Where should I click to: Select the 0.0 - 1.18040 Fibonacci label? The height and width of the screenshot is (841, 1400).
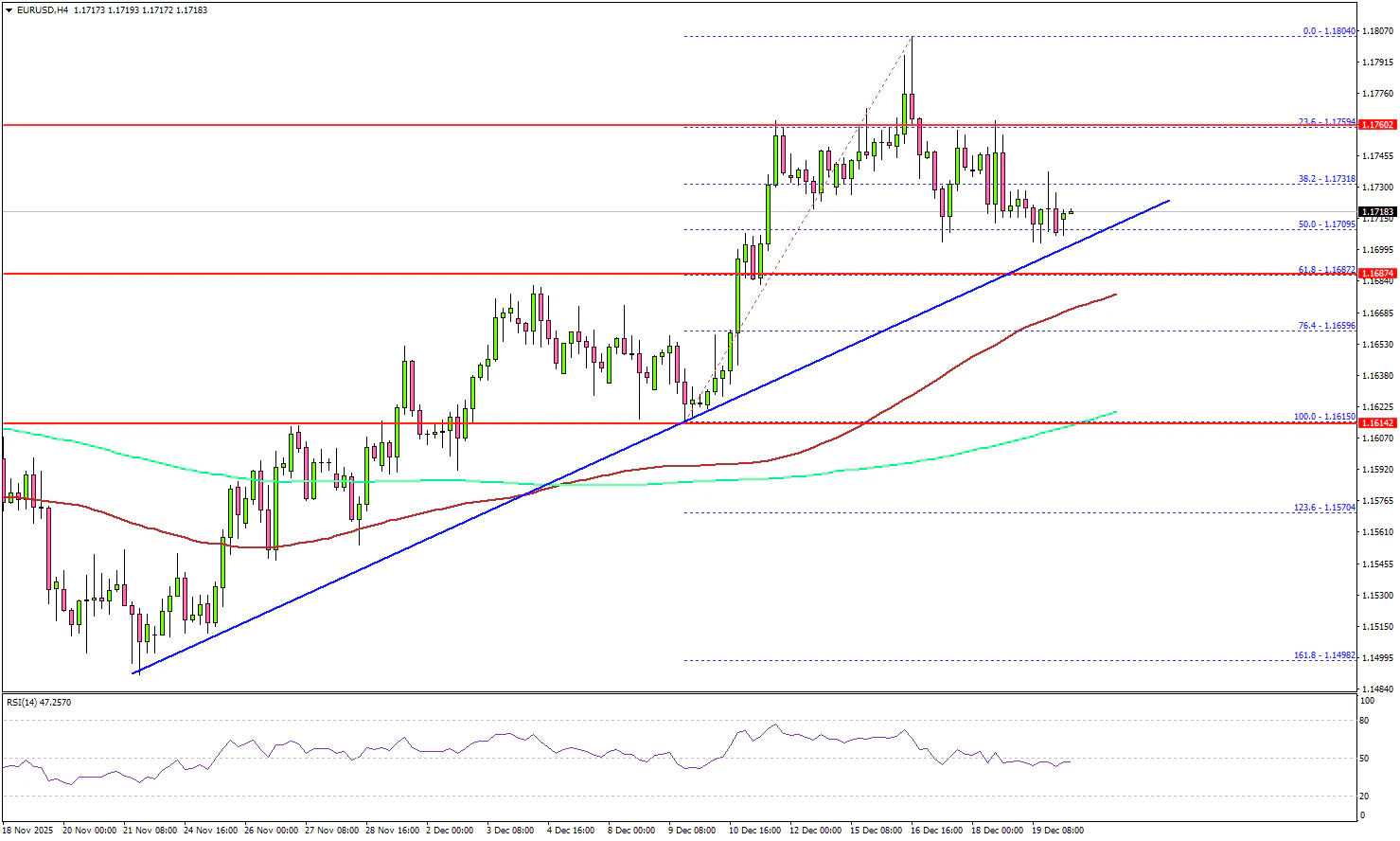point(1329,31)
